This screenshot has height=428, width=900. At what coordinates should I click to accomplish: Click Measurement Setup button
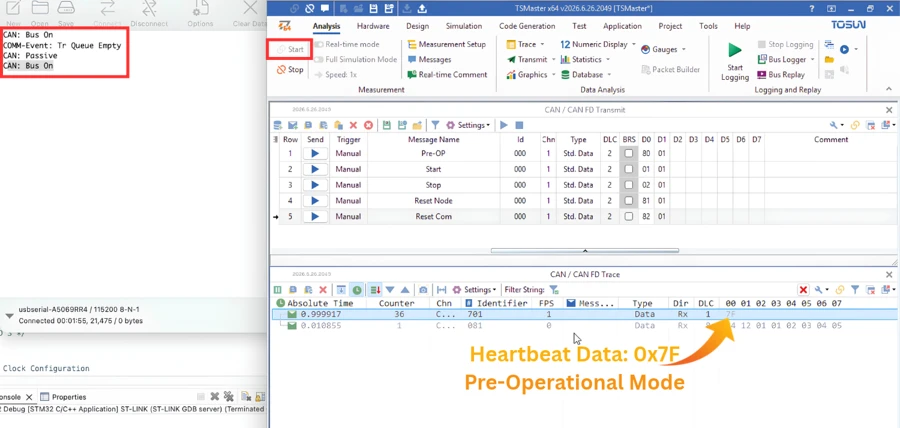point(447,44)
